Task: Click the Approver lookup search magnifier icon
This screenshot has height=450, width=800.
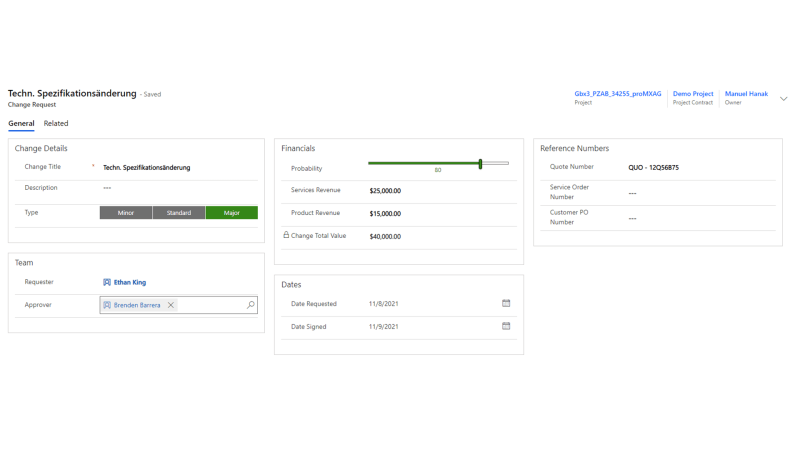Action: tap(250, 305)
